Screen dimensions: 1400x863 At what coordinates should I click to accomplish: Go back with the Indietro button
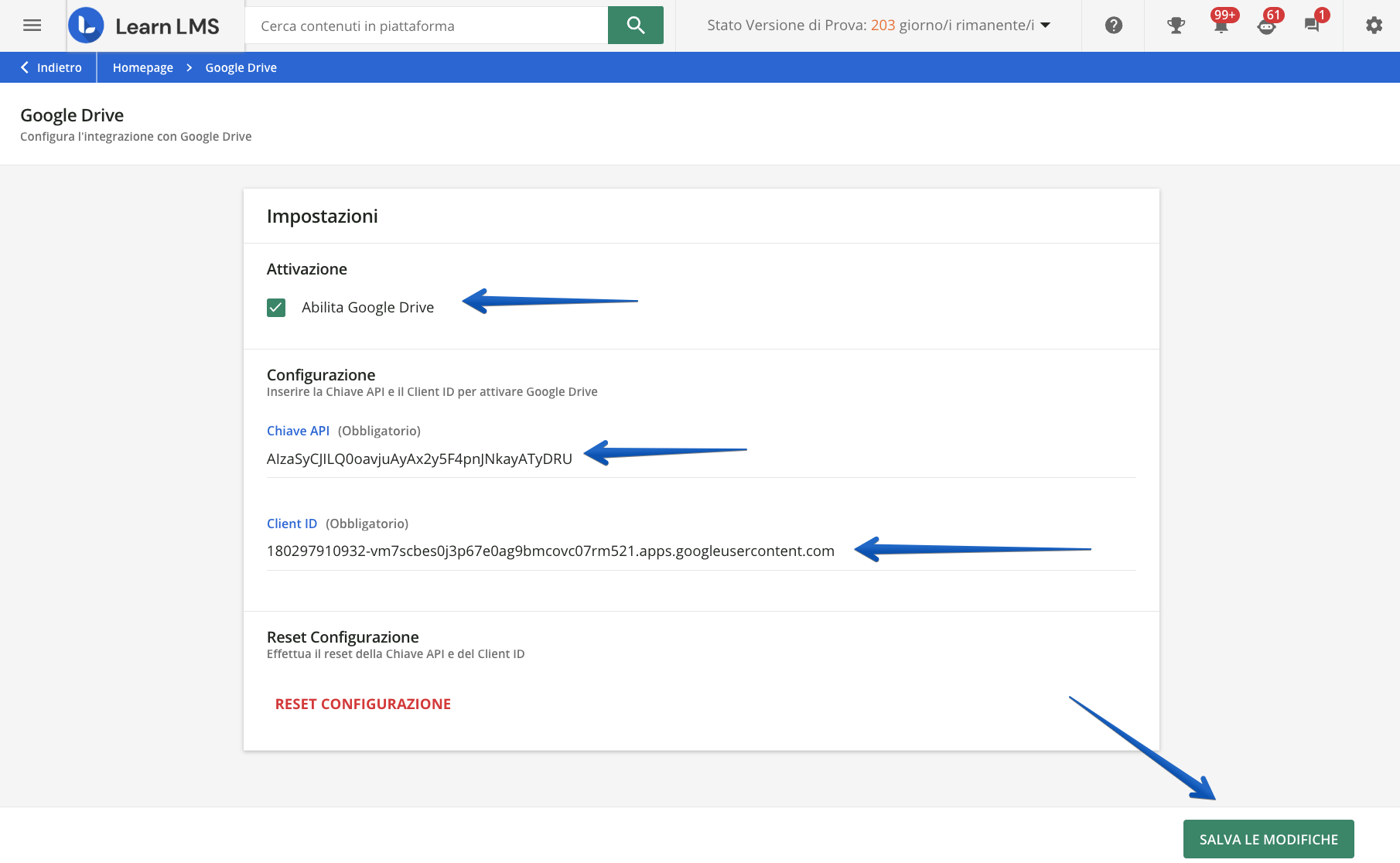51,67
